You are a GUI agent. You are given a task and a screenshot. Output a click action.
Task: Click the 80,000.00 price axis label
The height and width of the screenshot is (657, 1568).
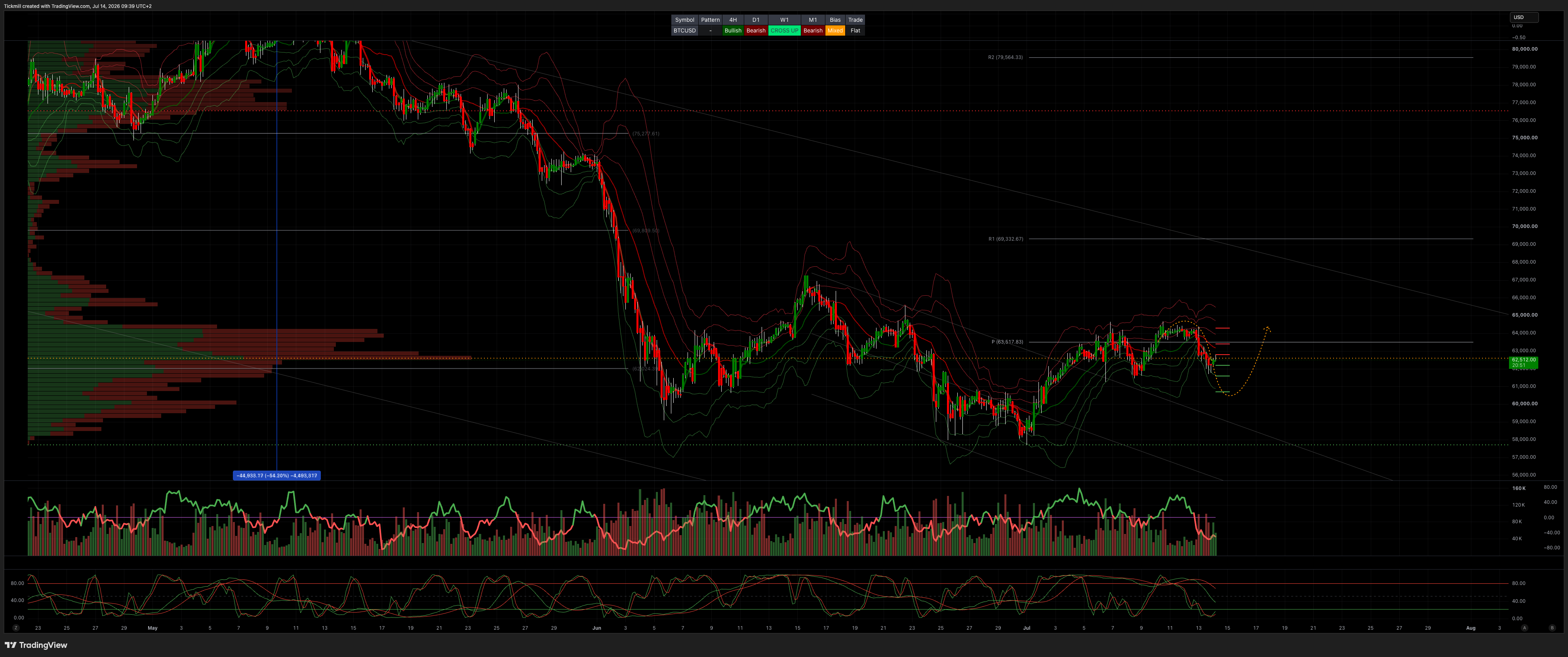point(1524,49)
